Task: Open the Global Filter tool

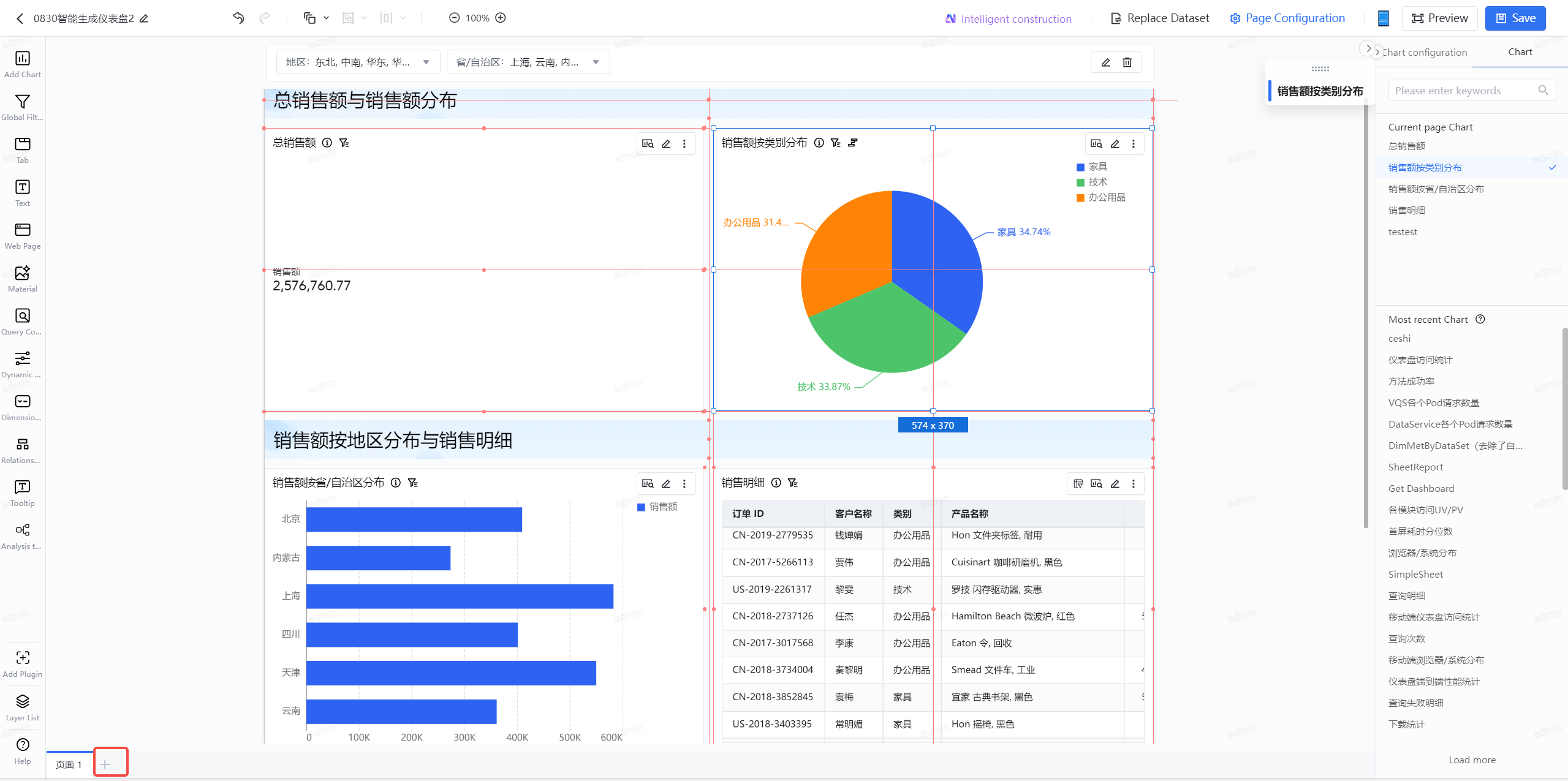Action: (x=23, y=107)
